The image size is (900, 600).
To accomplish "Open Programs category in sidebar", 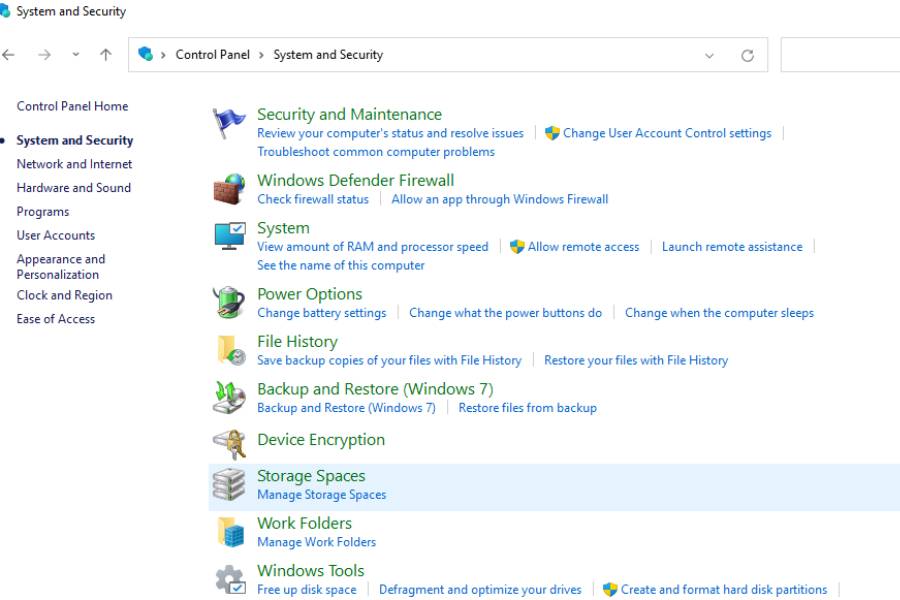I will [x=42, y=212].
